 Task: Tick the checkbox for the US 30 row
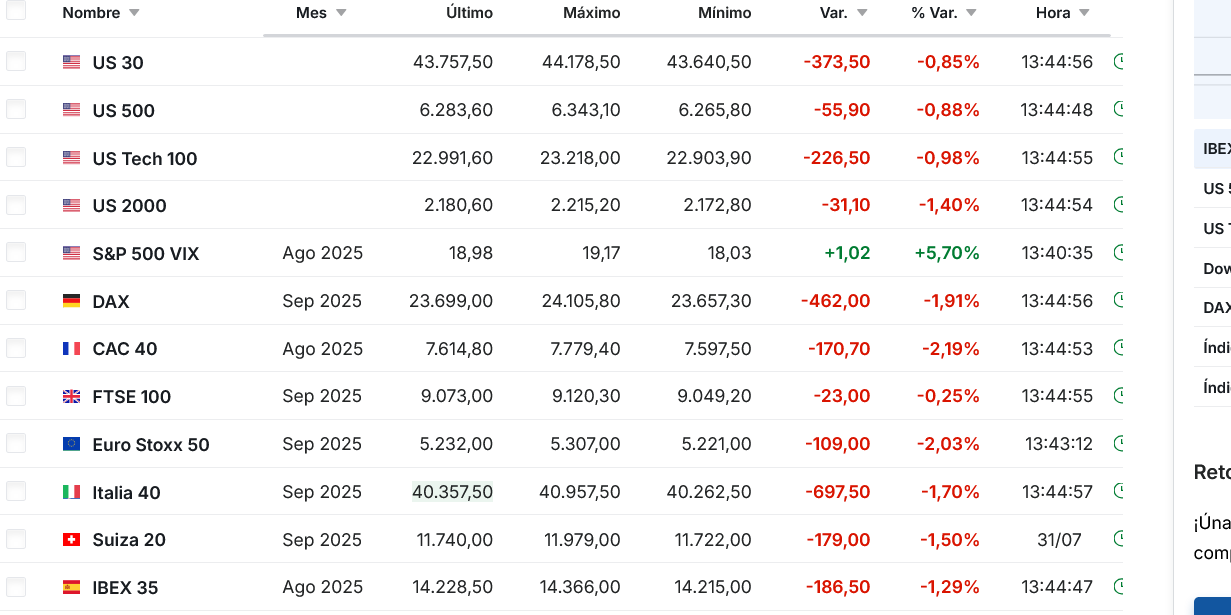[x=16, y=62]
